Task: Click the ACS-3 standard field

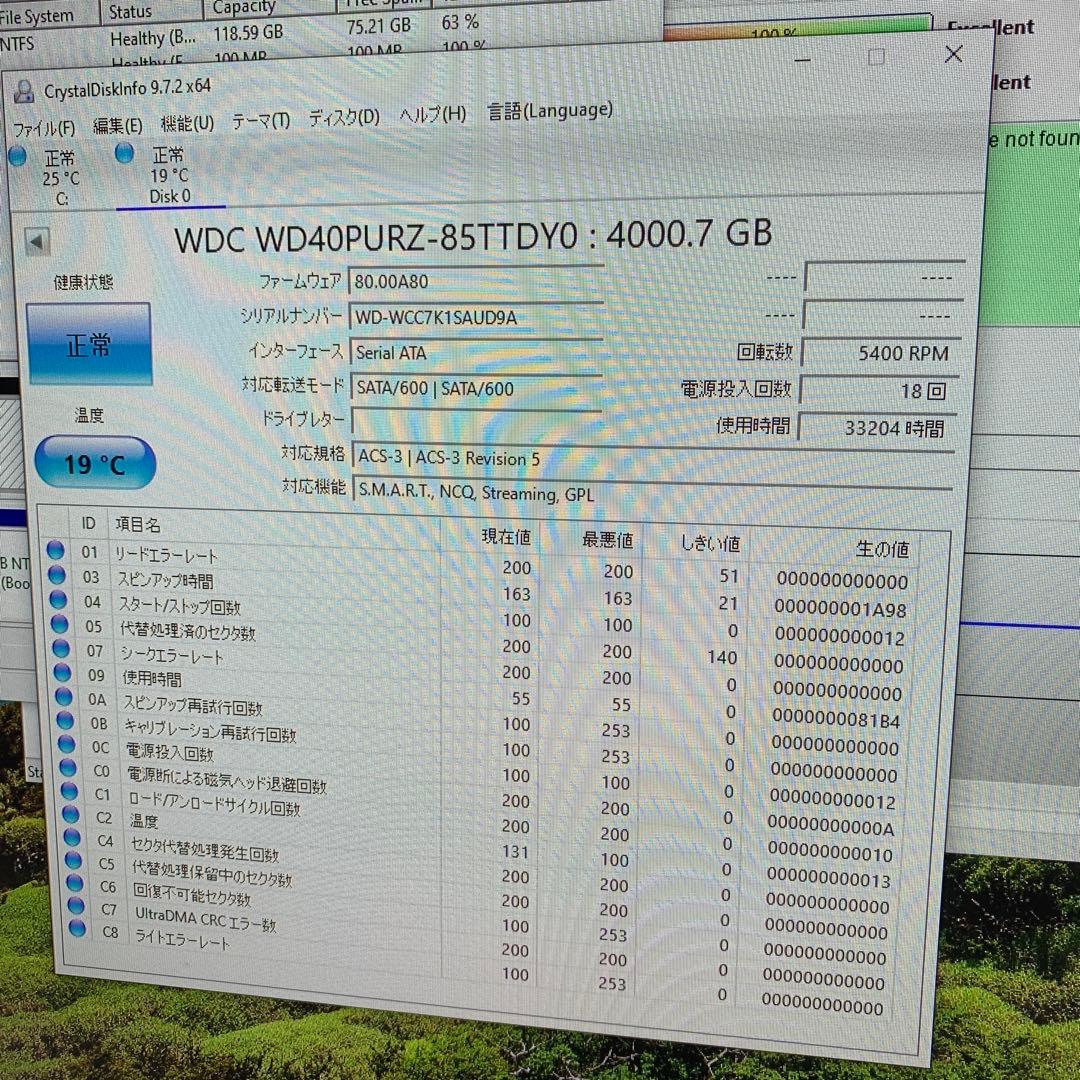Action: pos(653,457)
